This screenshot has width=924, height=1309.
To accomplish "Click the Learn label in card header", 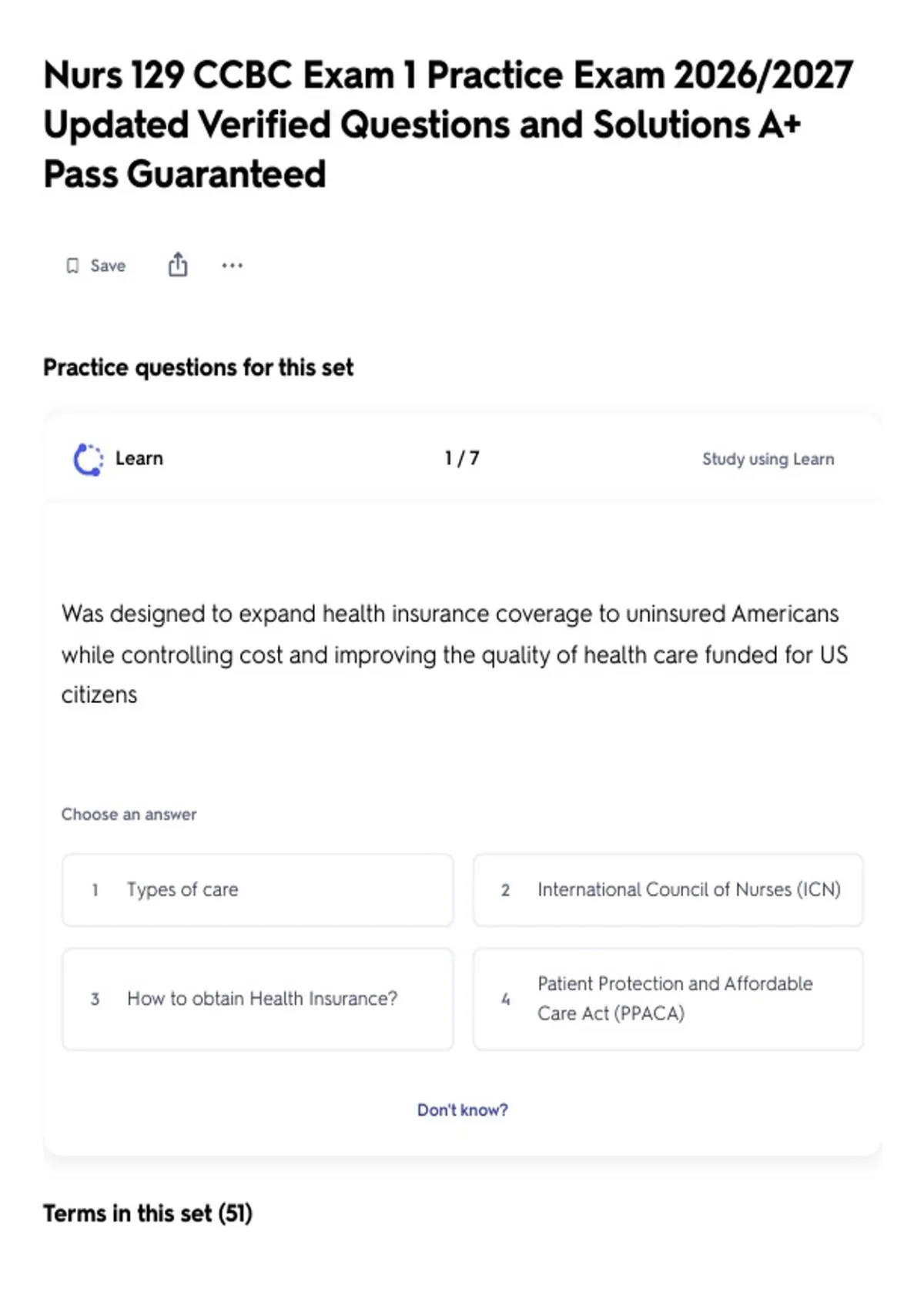I will coord(139,458).
